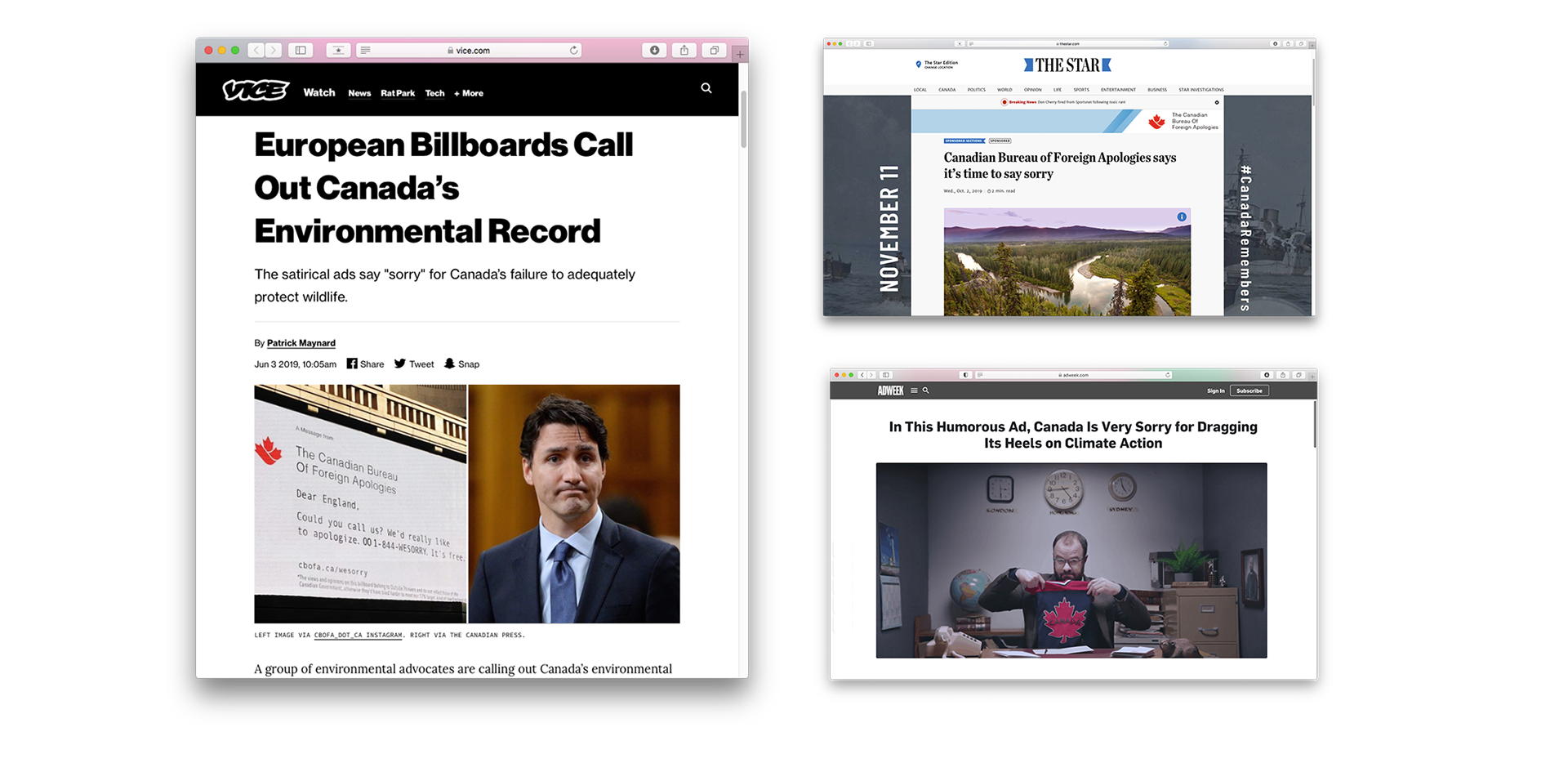Snap the VICE article via Snapchat

pyautogui.click(x=461, y=364)
